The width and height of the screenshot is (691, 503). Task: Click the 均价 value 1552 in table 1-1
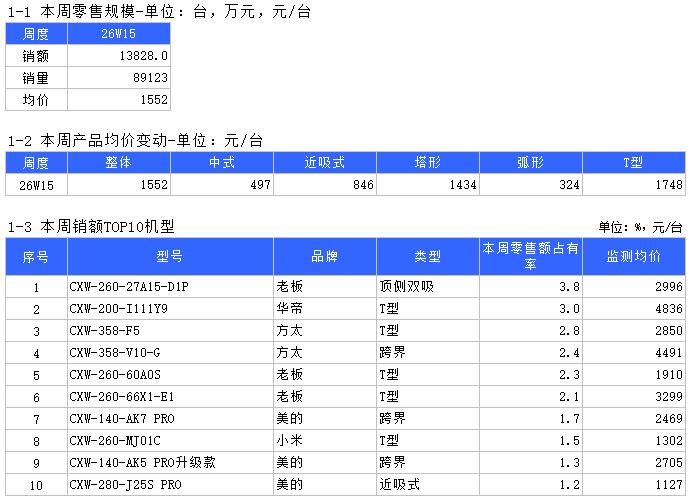click(154, 100)
